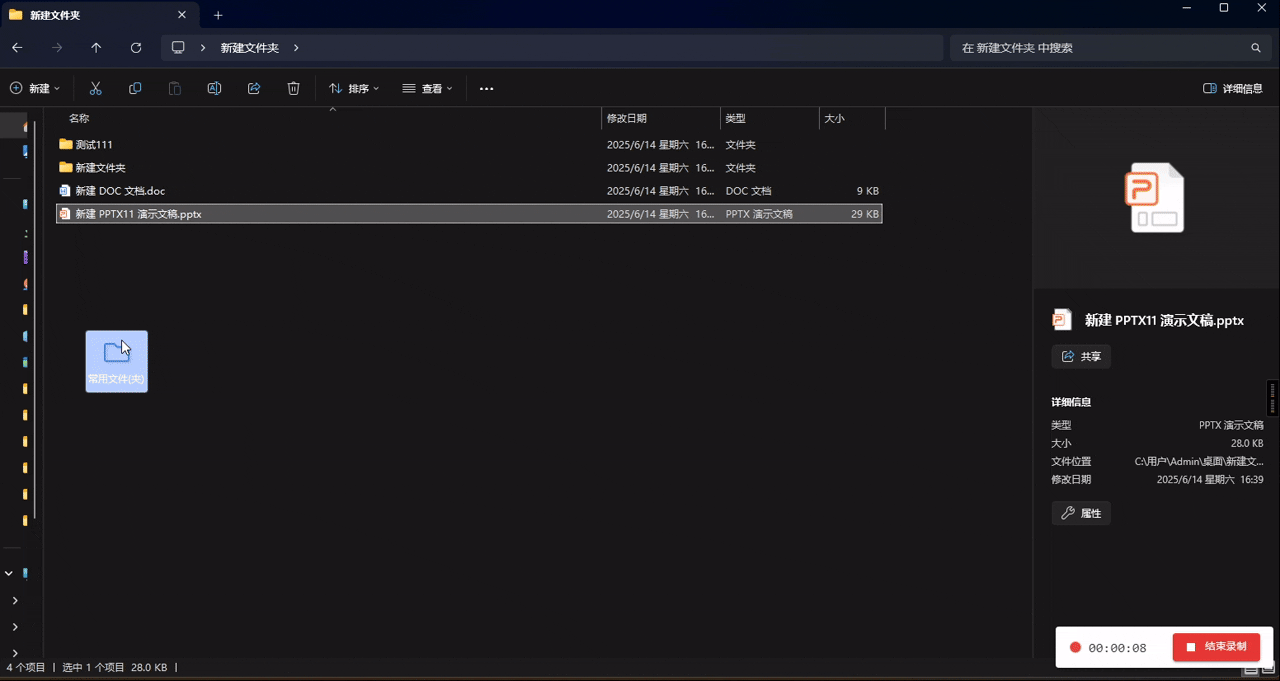Select the 新建文件夹 folder name in the file list
The height and width of the screenshot is (681, 1280).
pos(101,168)
